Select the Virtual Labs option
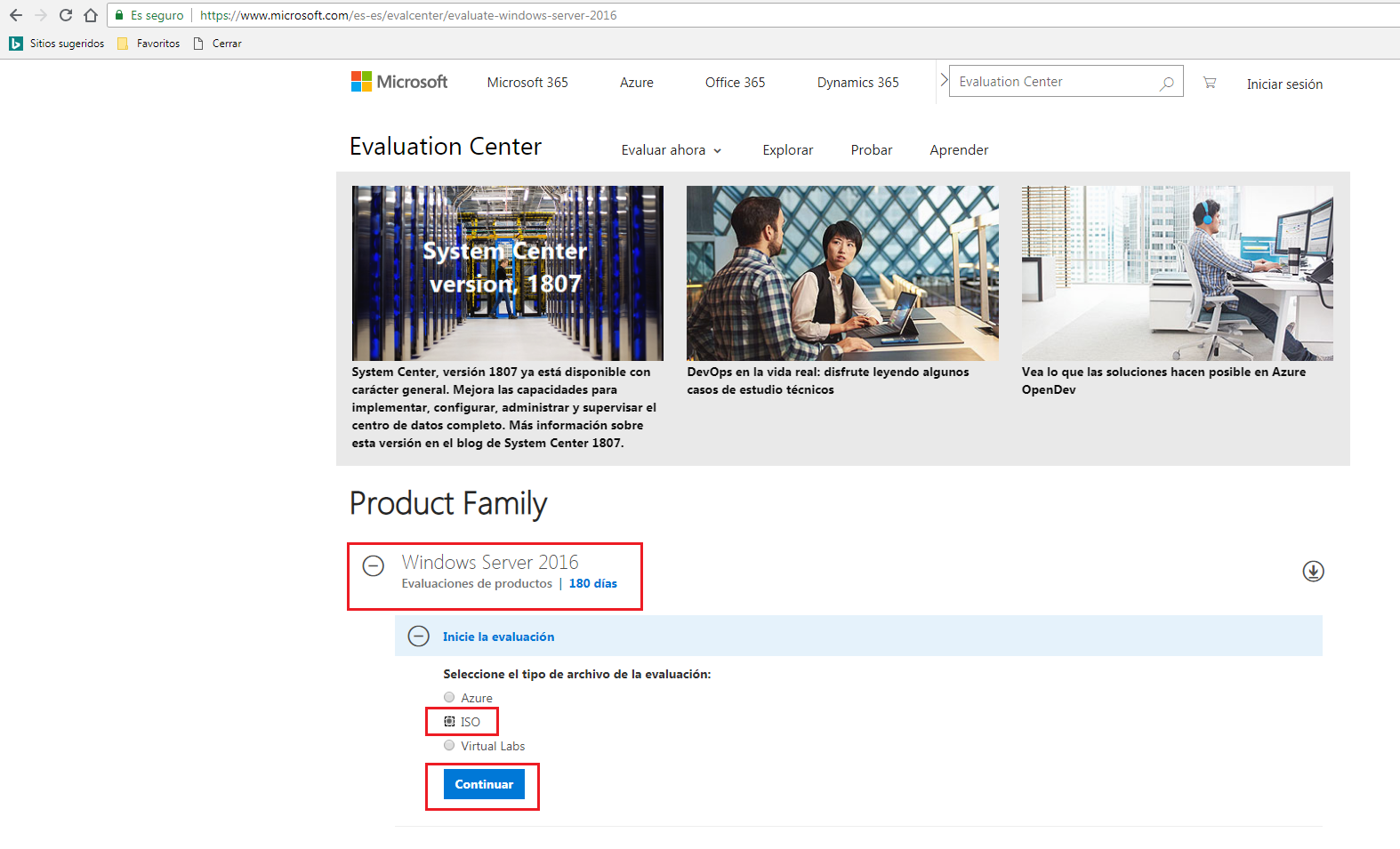This screenshot has height=849, width=1400. [449, 745]
